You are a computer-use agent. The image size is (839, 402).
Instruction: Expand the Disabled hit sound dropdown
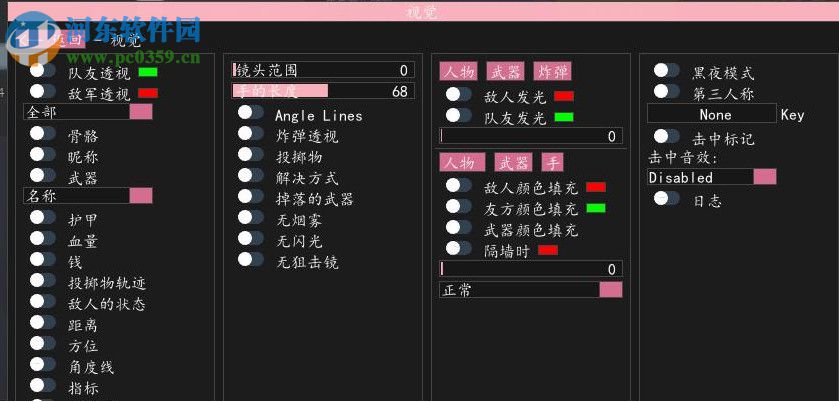pos(712,177)
